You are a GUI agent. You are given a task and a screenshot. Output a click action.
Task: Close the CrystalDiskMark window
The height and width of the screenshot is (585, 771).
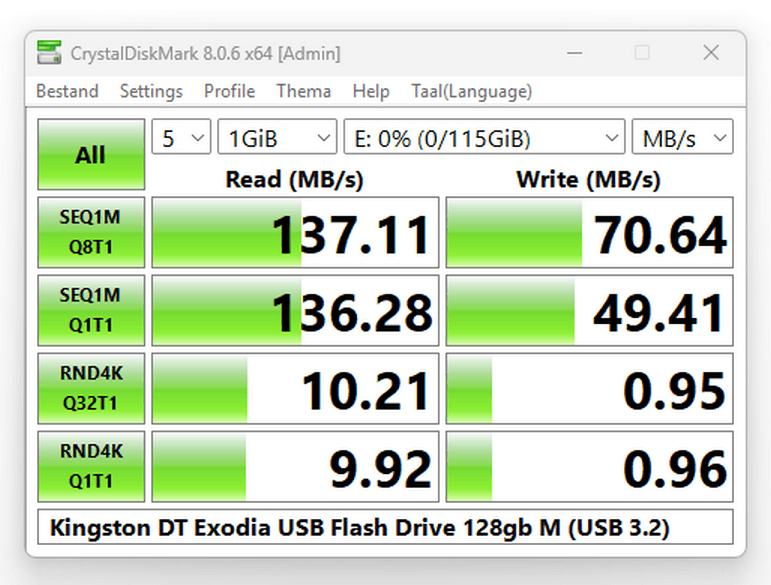click(711, 53)
